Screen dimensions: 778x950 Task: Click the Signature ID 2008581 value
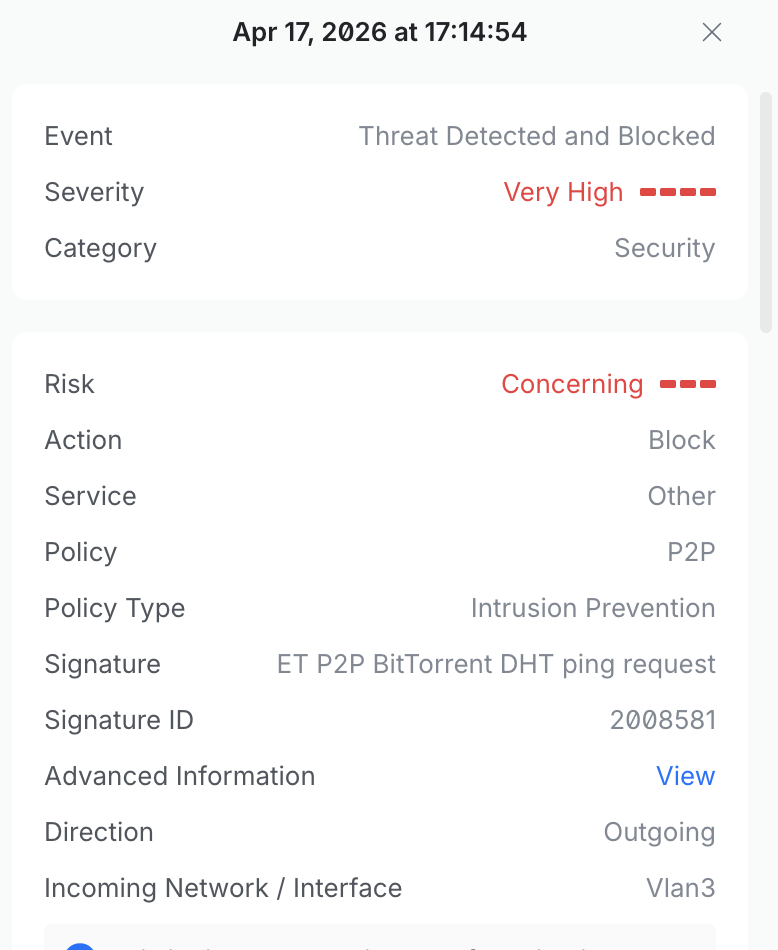click(662, 720)
